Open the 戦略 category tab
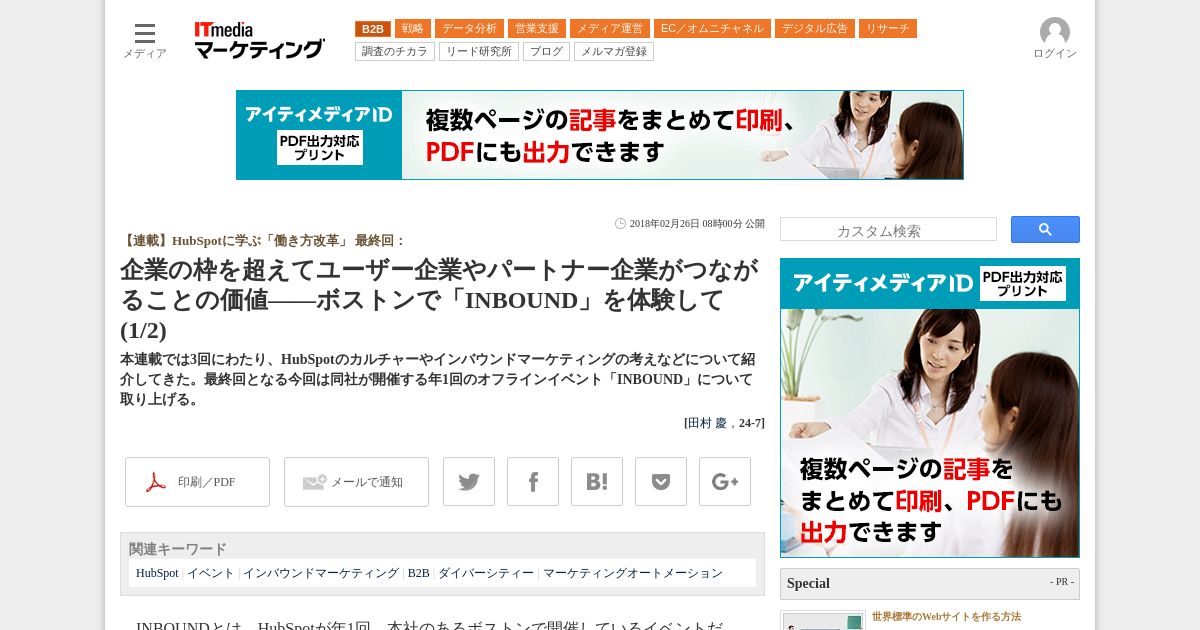Viewport: 1200px width, 630px height. point(413,29)
